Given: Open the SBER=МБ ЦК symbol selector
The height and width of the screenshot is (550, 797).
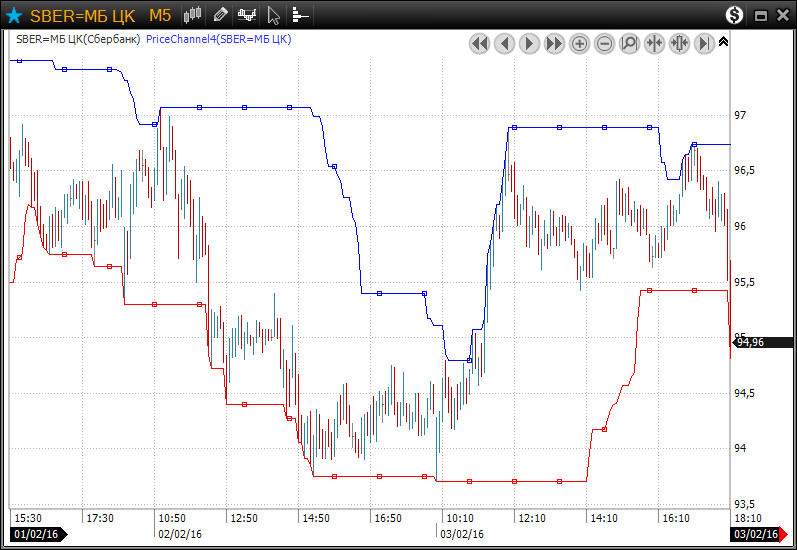Looking at the screenshot, I should click(x=83, y=15).
